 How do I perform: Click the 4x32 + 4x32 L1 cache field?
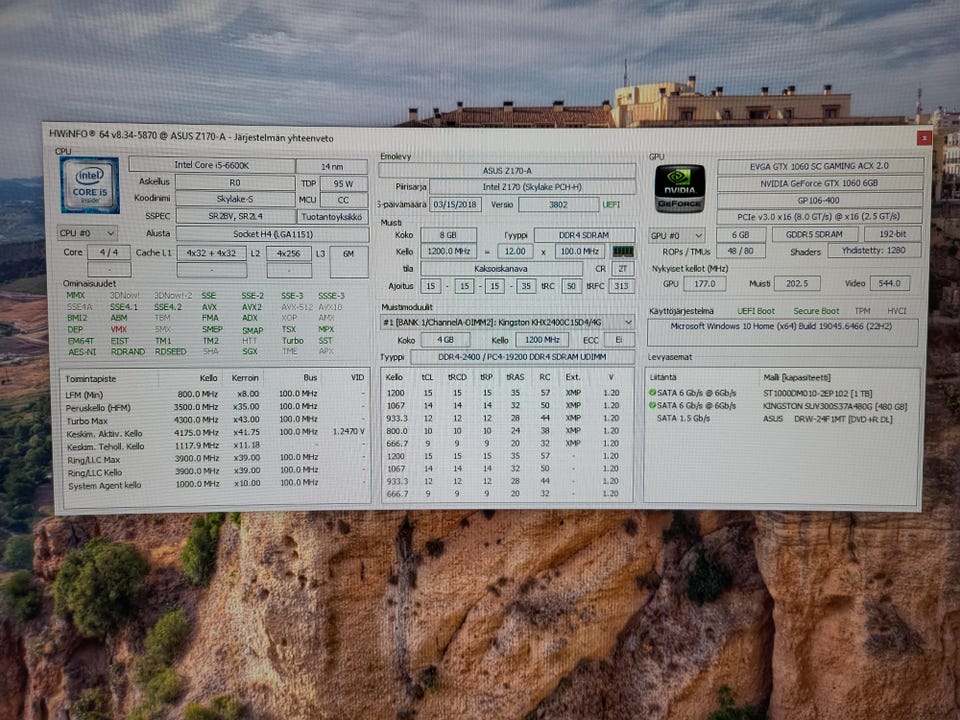tap(212, 253)
